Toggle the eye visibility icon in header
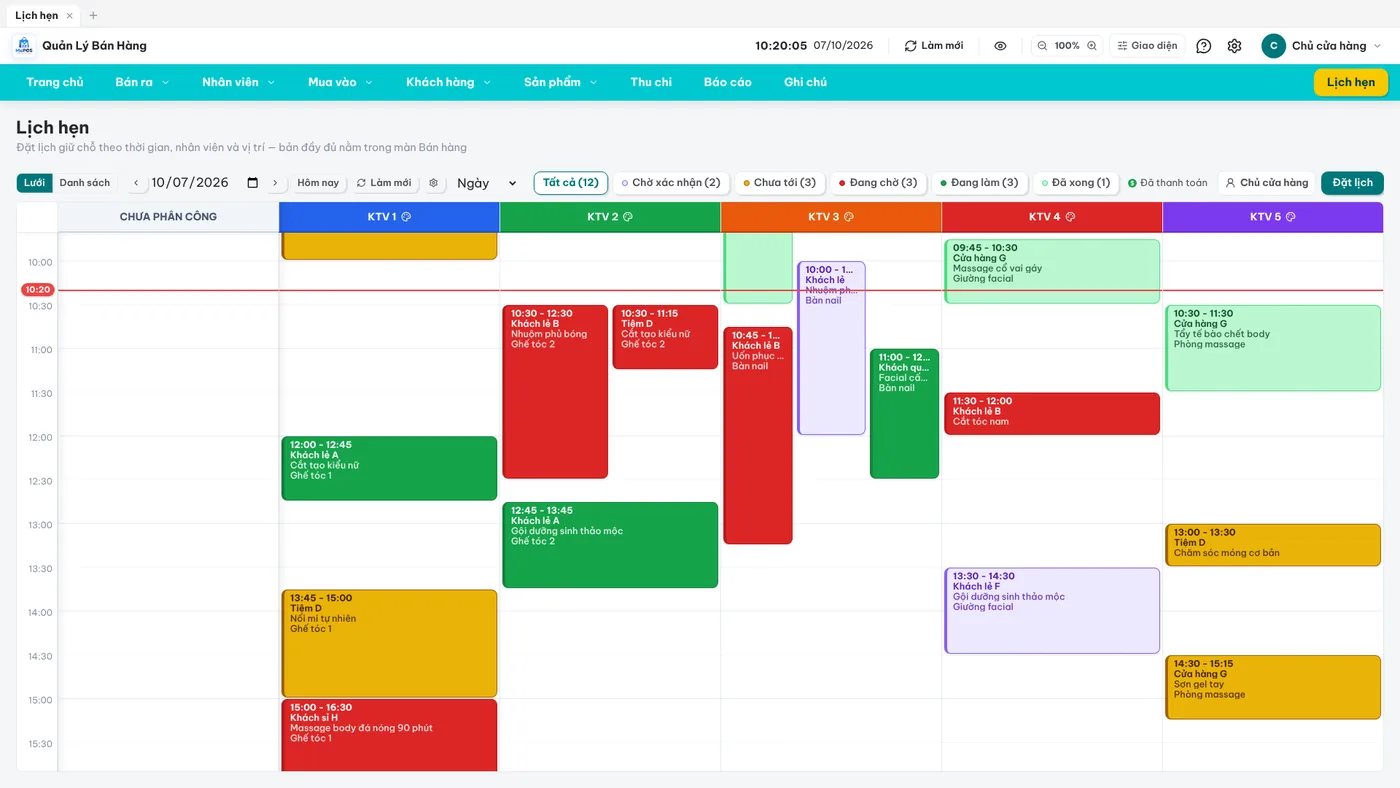 pos(1000,46)
